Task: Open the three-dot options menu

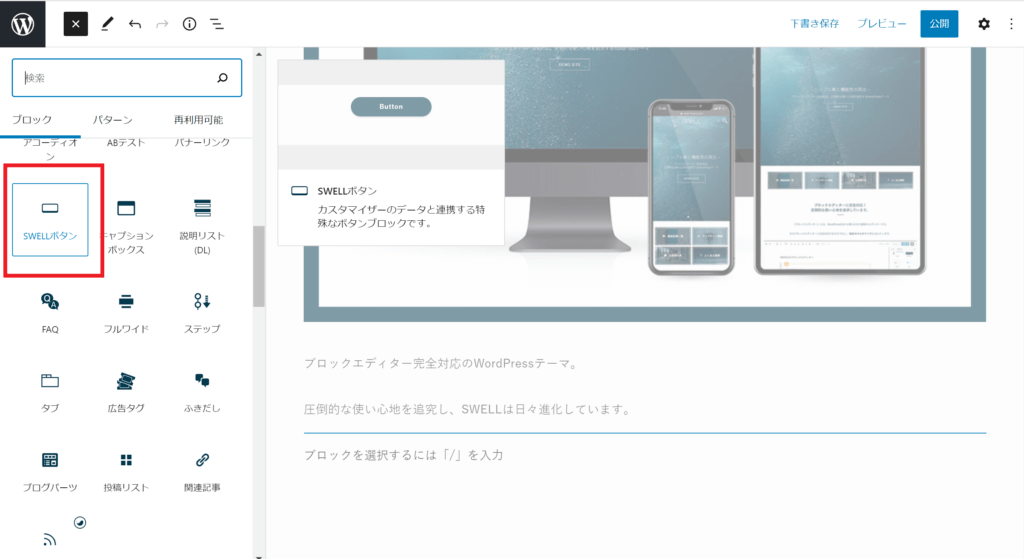Action: pos(1012,24)
